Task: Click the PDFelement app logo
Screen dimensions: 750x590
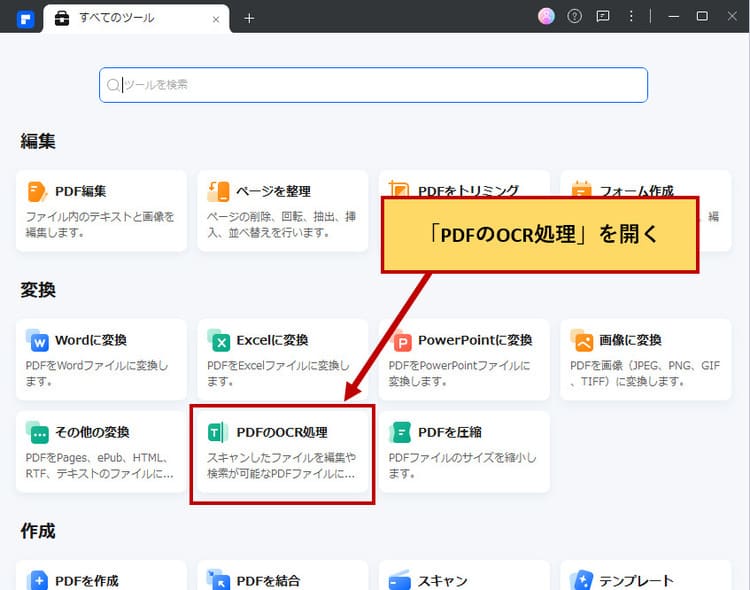Action: (x=25, y=19)
